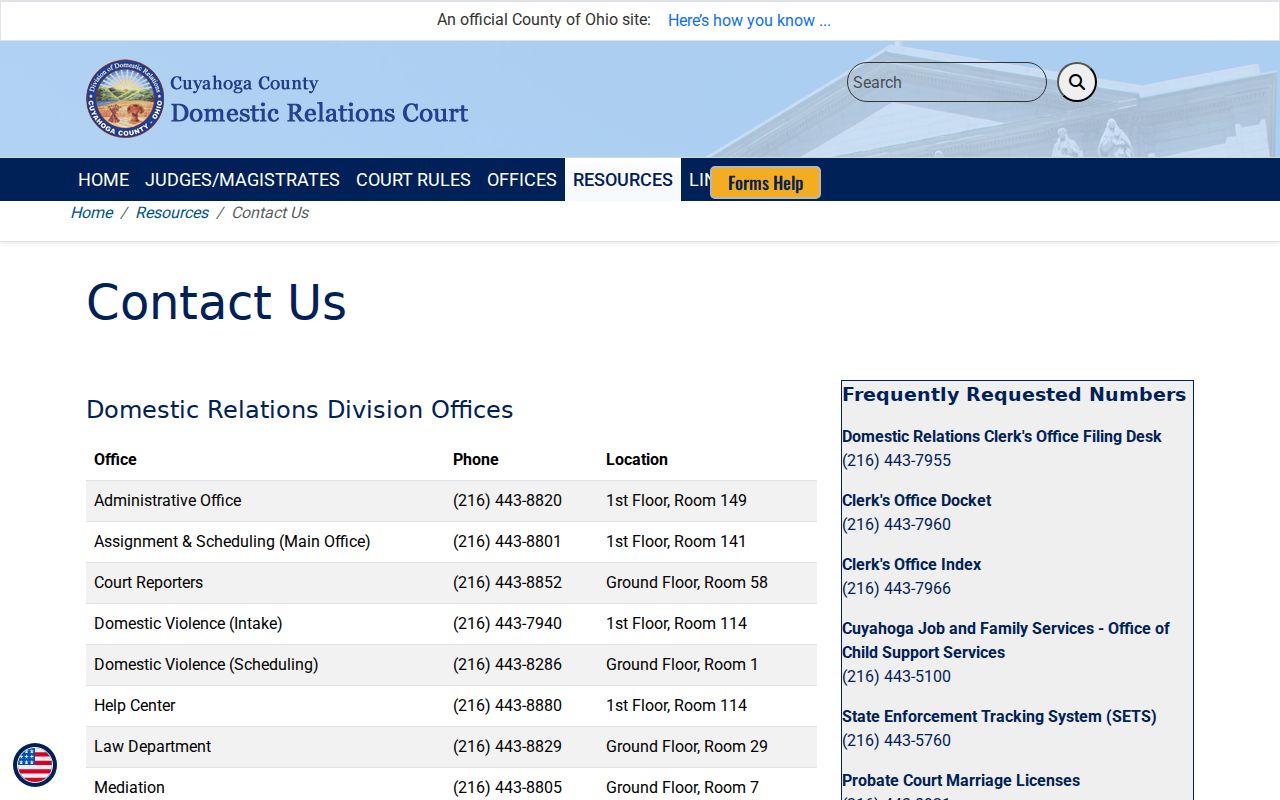Open Cuyahoga Job and Family Services link
This screenshot has width=1280, height=800.
click(x=1006, y=640)
